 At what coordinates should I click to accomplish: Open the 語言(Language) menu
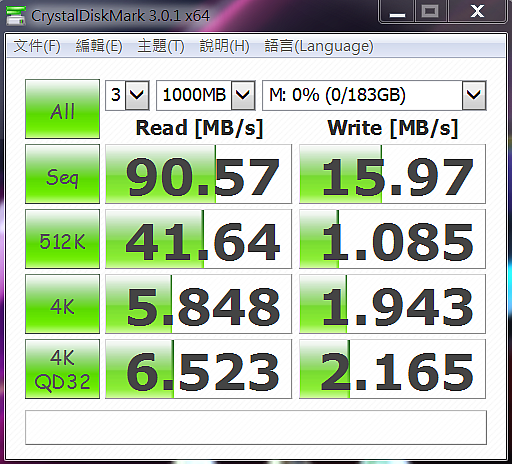pyautogui.click(x=319, y=46)
